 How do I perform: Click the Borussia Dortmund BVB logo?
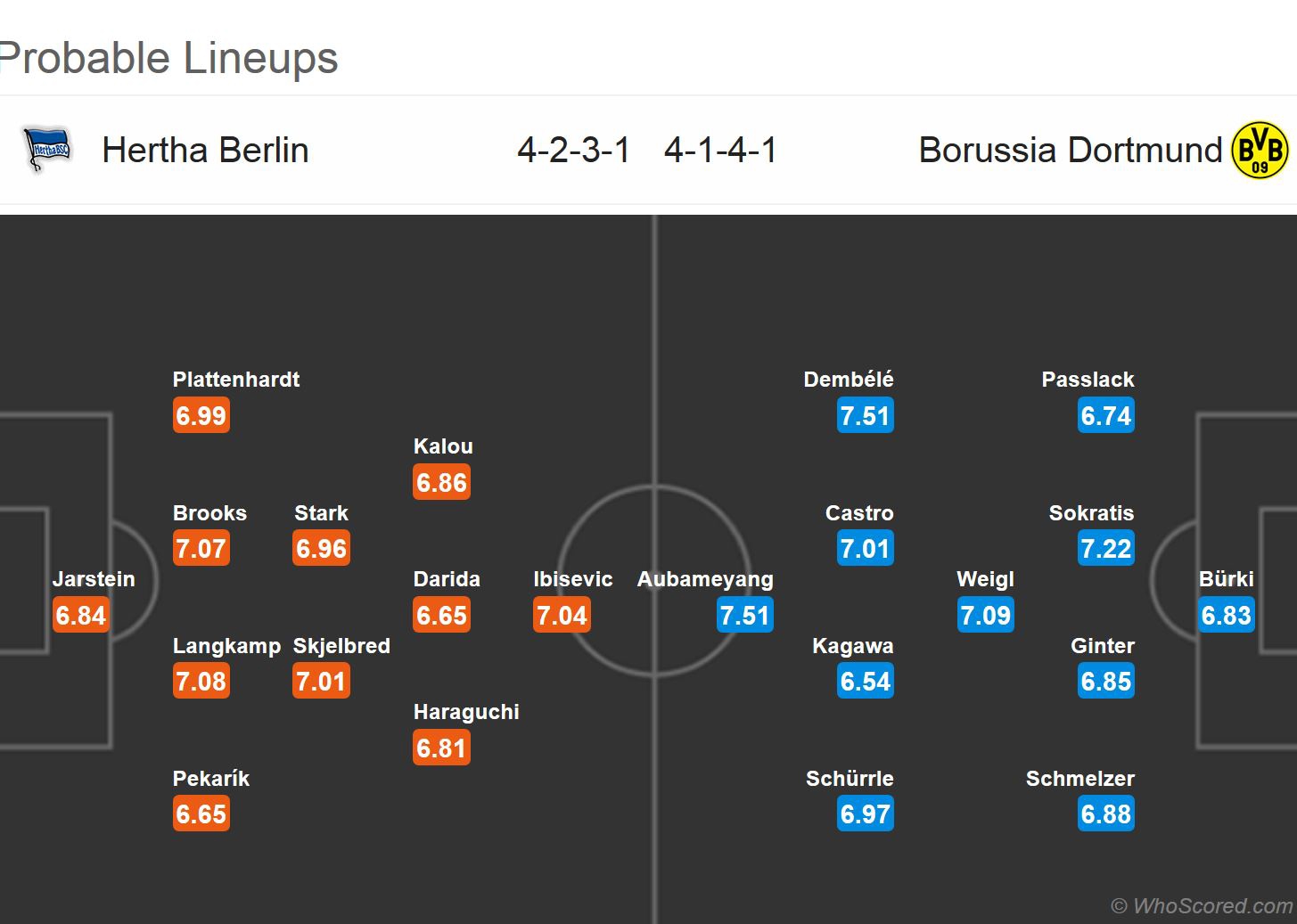[x=1259, y=150]
